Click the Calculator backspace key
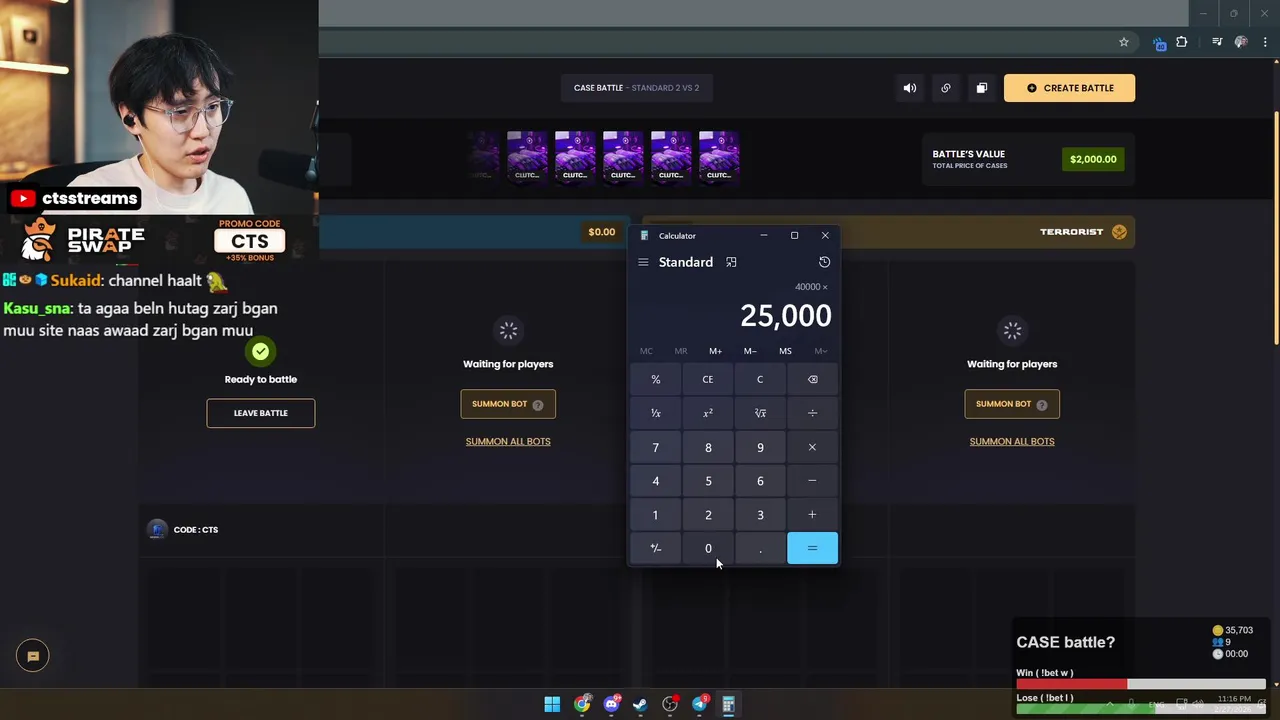Image resolution: width=1280 pixels, height=720 pixels. coord(812,379)
